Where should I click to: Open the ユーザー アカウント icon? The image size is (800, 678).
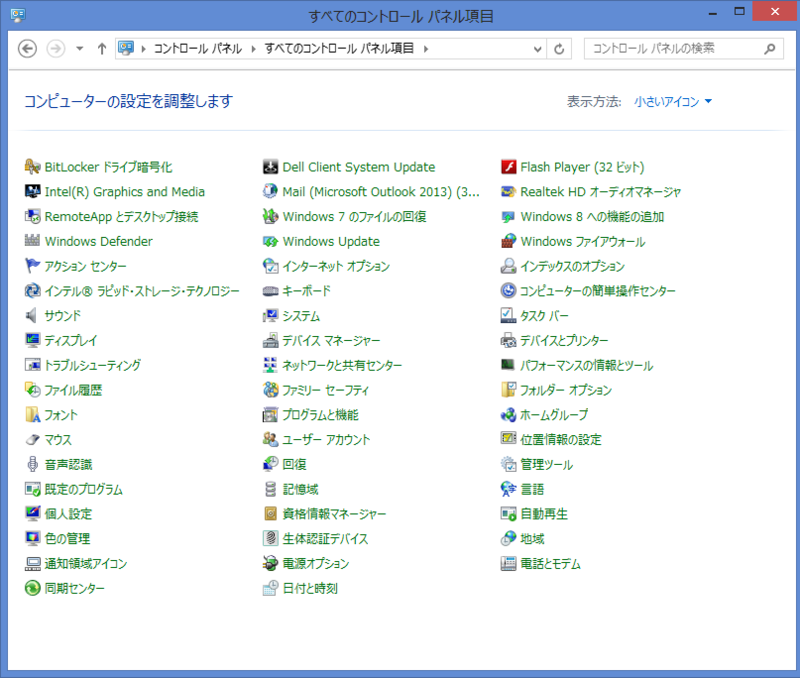pos(270,439)
